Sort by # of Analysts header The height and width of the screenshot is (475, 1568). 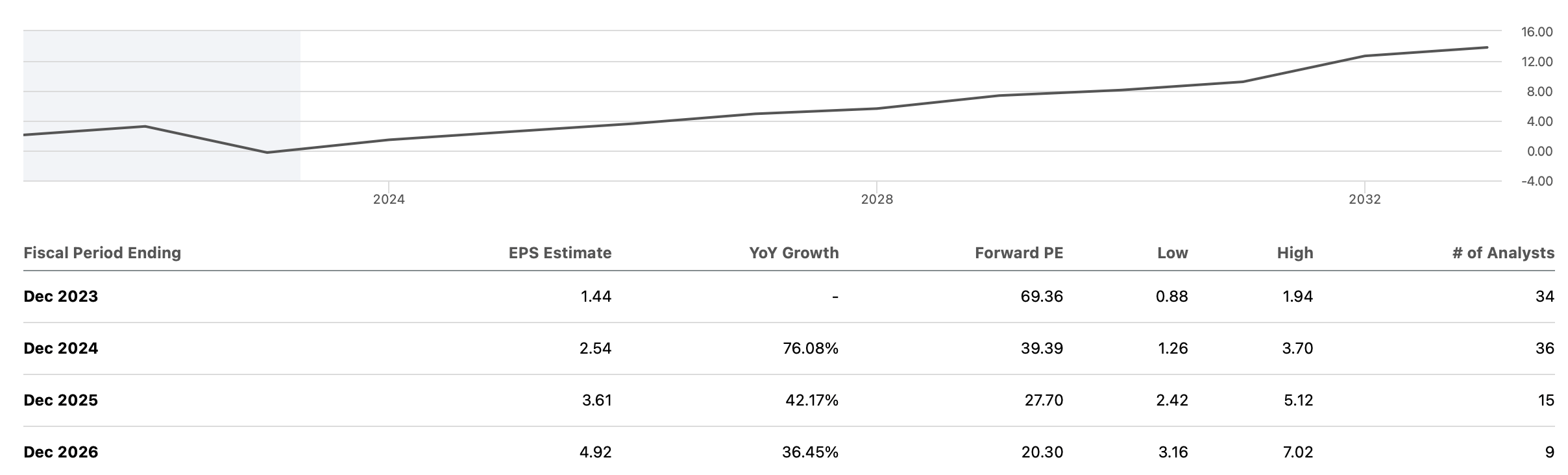click(x=1502, y=253)
